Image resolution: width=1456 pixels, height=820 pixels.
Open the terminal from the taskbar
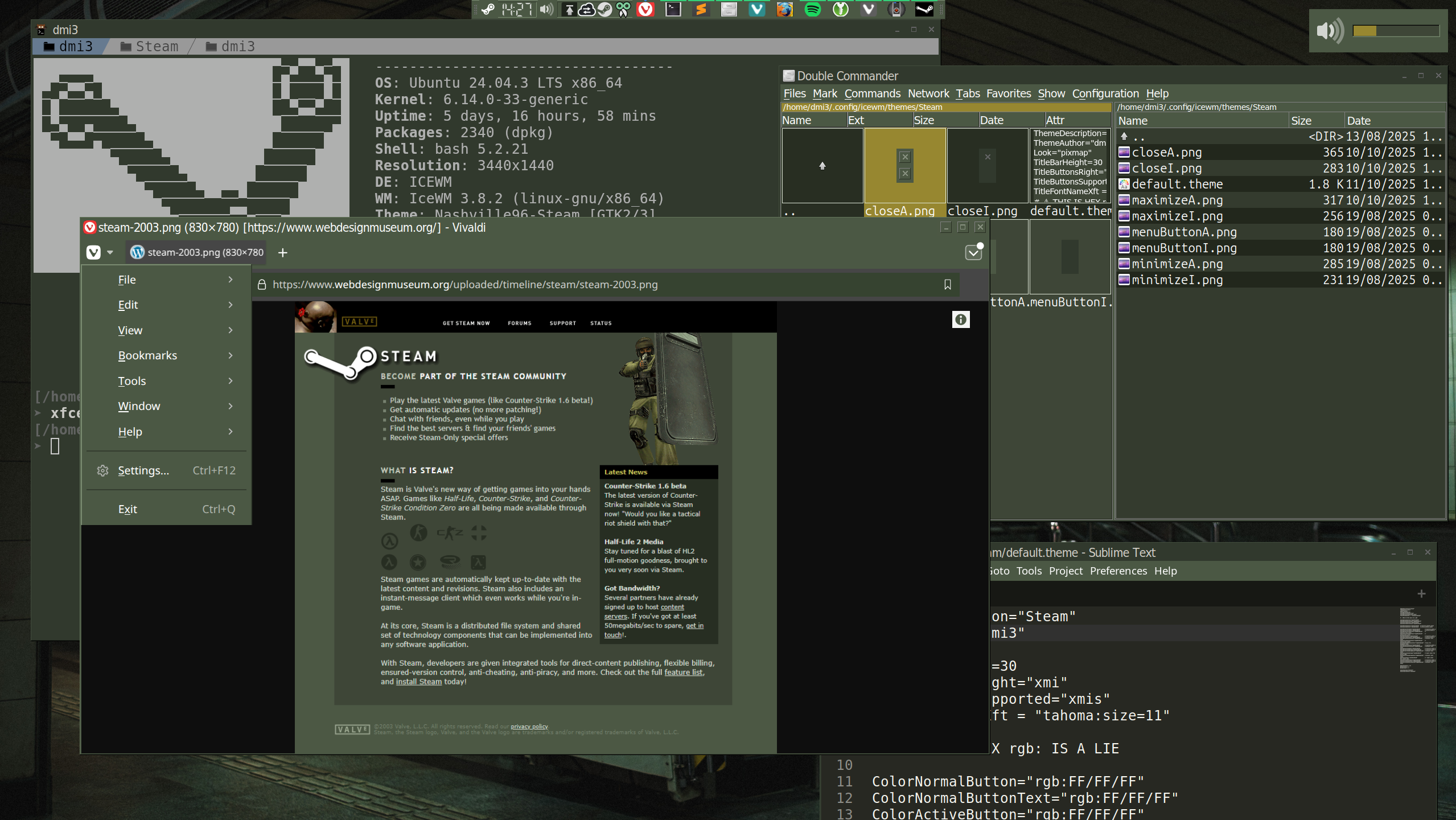[673, 10]
